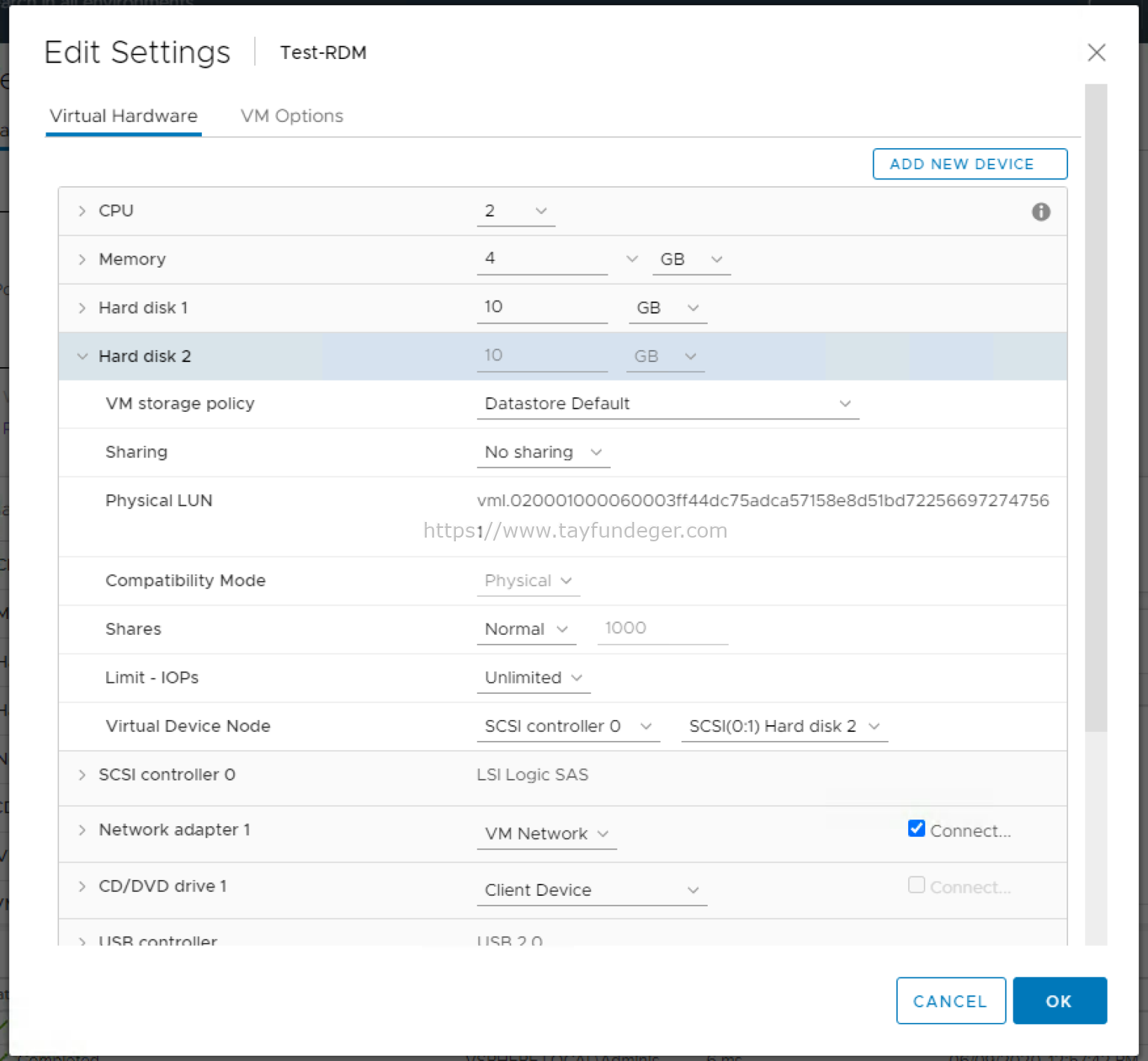
Task: Click OK to save settings
Action: coord(1059,1000)
